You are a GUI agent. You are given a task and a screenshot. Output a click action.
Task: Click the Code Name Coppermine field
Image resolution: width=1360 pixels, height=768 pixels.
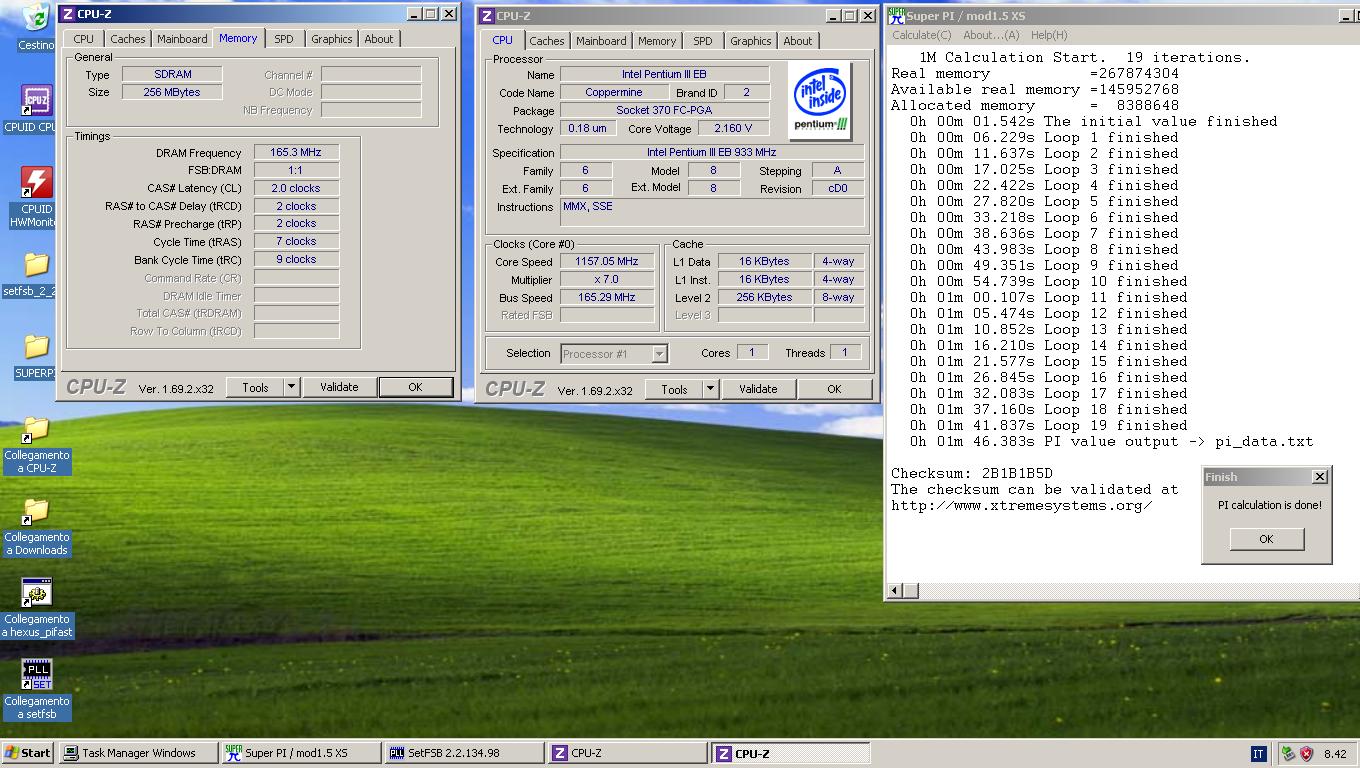pos(614,92)
